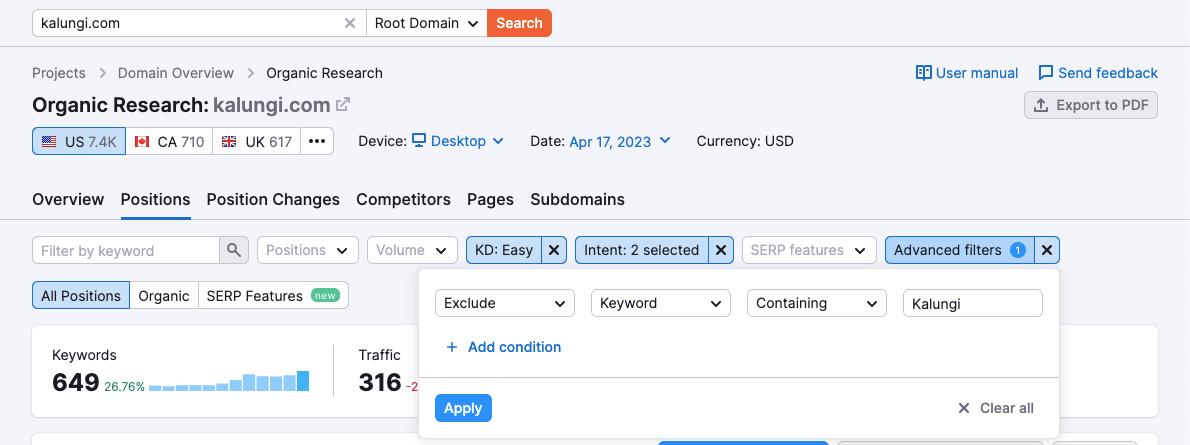Open the User manual link
The width and height of the screenshot is (1190, 445).
(x=967, y=73)
